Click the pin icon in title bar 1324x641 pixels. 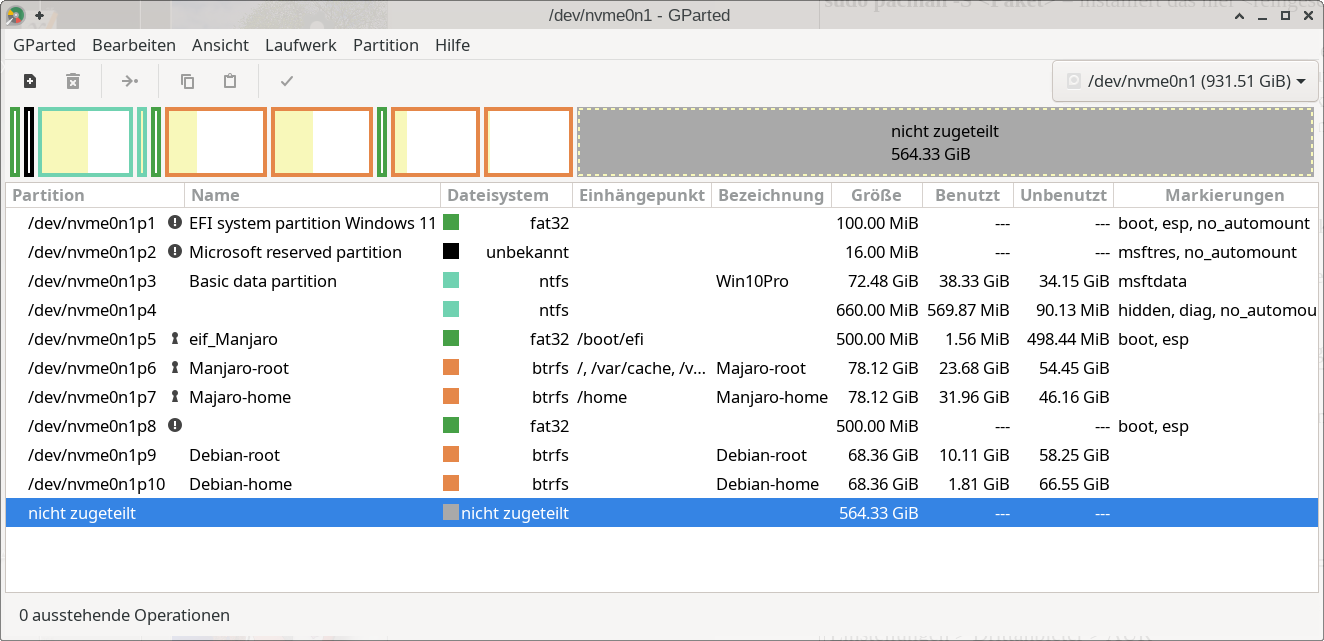point(39,15)
